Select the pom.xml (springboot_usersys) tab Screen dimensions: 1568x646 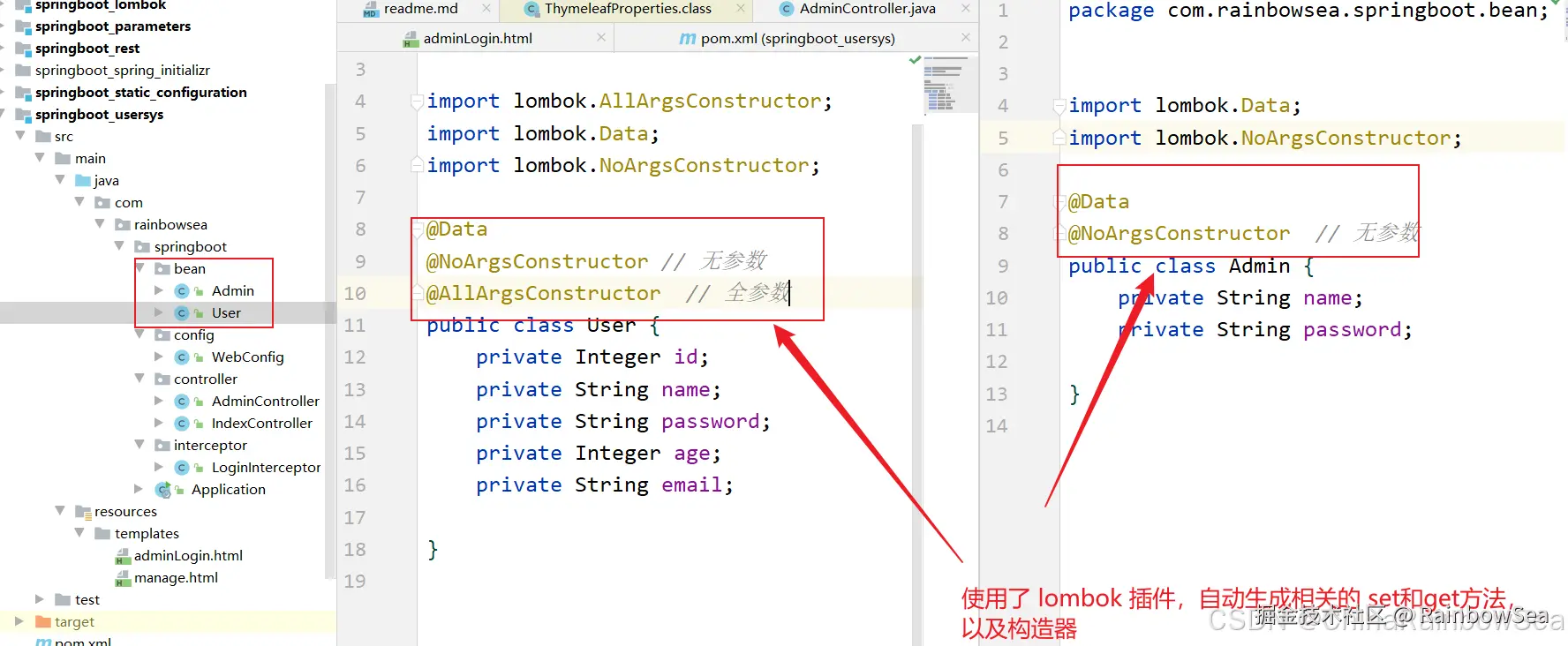pos(797,38)
